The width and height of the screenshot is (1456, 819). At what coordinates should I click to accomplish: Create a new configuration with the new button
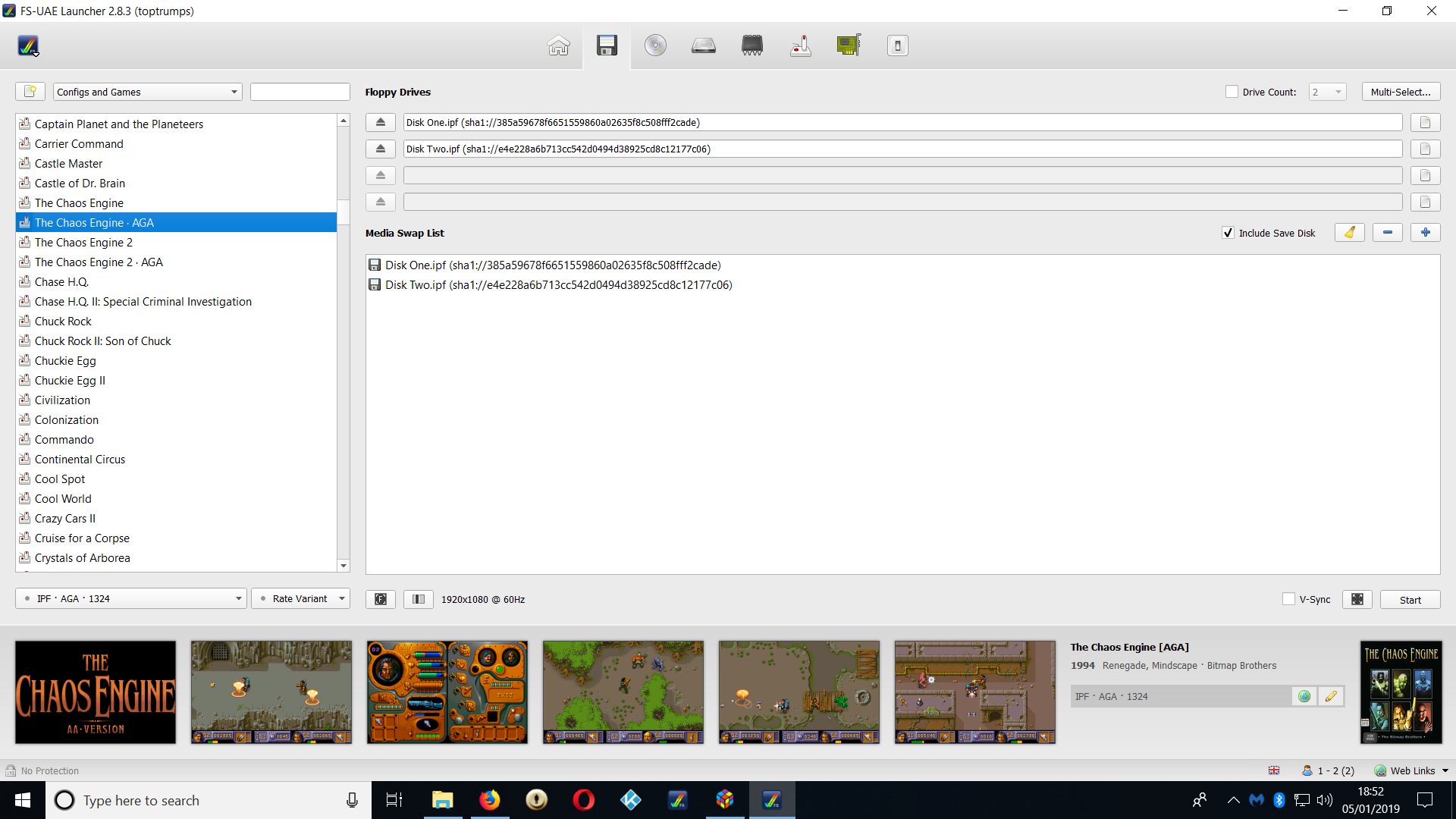point(30,92)
